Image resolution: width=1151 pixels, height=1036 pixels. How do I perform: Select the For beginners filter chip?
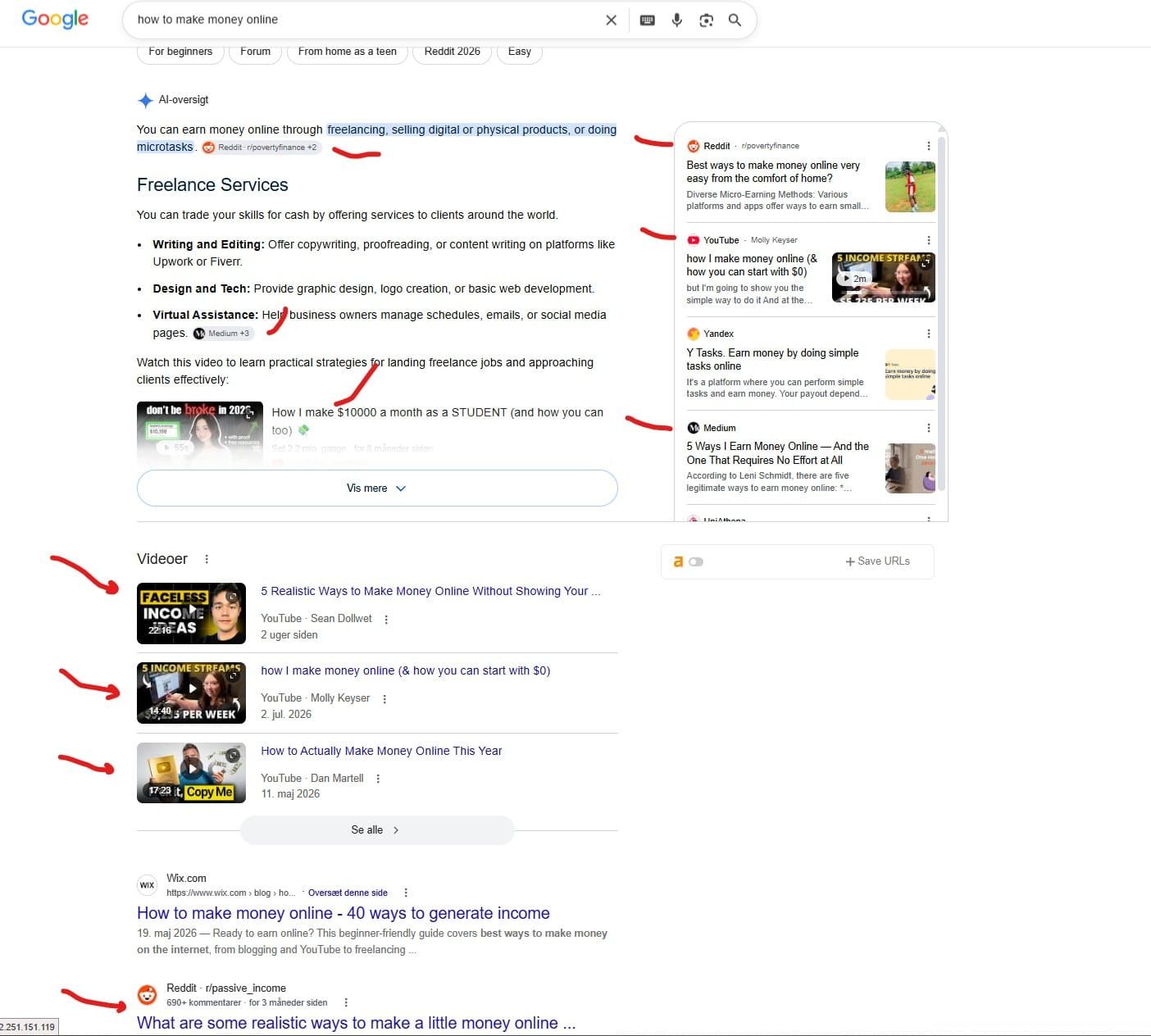click(180, 52)
